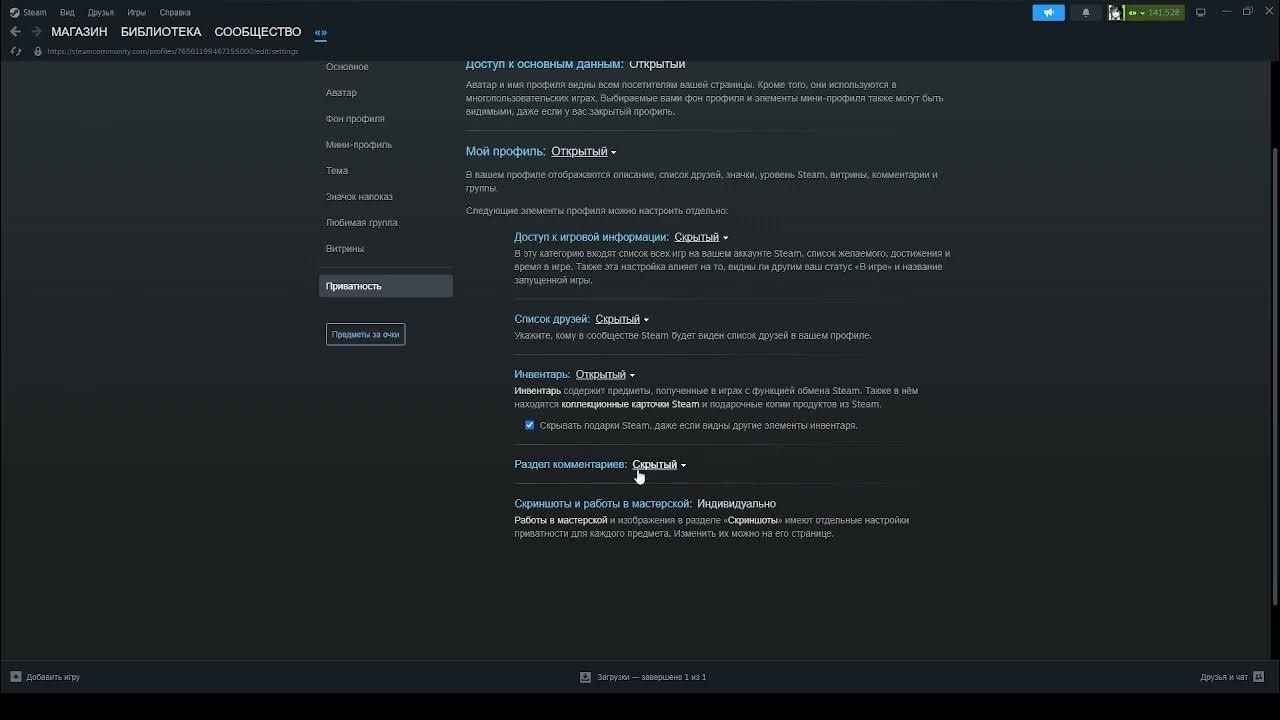Click коллекционные карточки Steam text
This screenshot has height=720, width=1280.
pyautogui.click(x=630, y=405)
